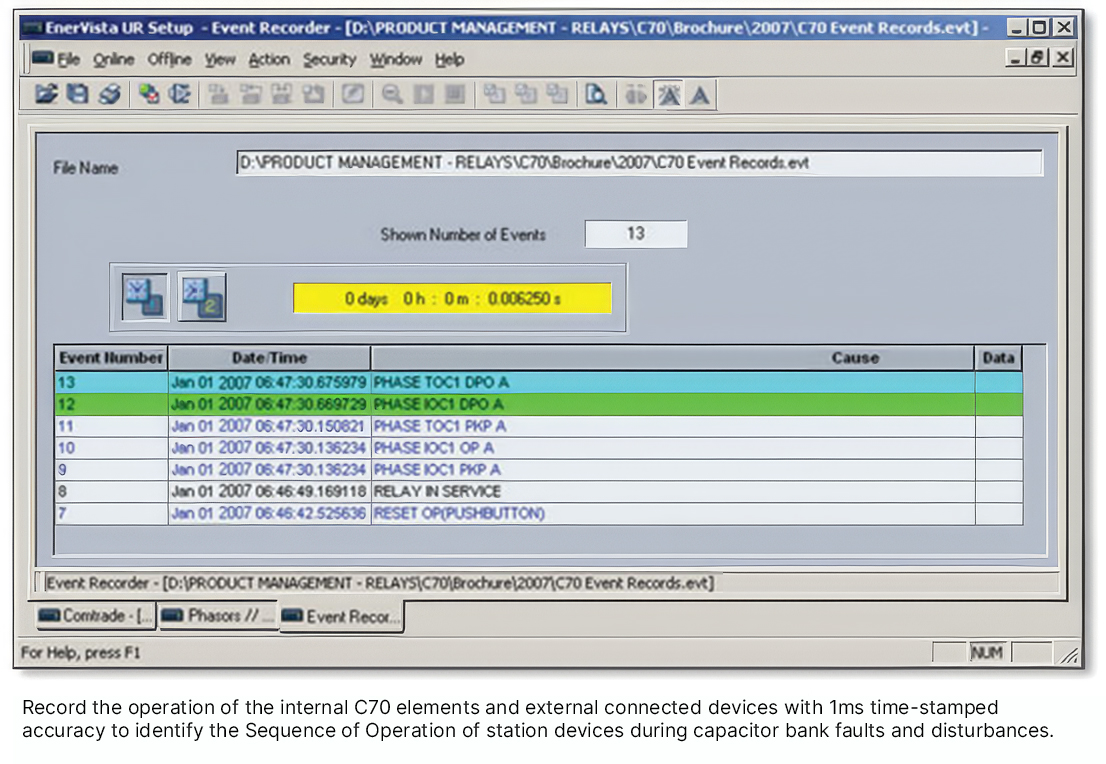Click the Cause column header
This screenshot has height=764, width=1106.
click(x=672, y=358)
